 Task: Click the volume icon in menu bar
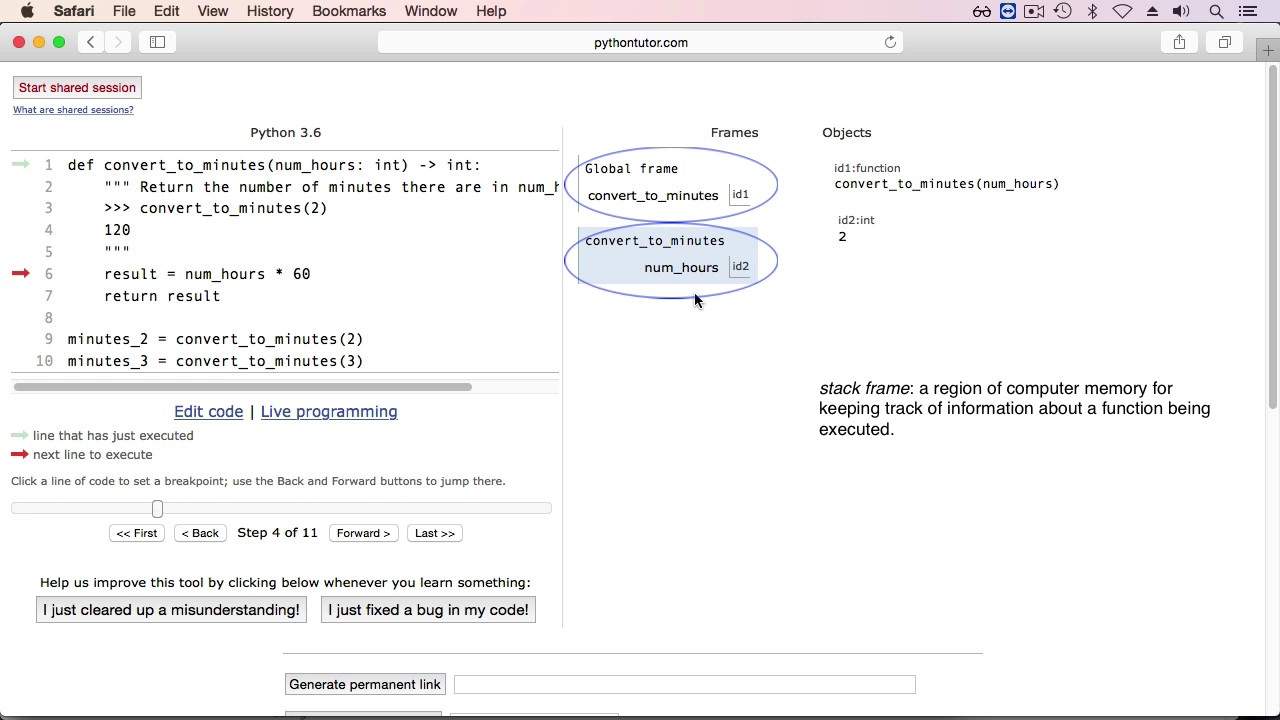point(1181,11)
